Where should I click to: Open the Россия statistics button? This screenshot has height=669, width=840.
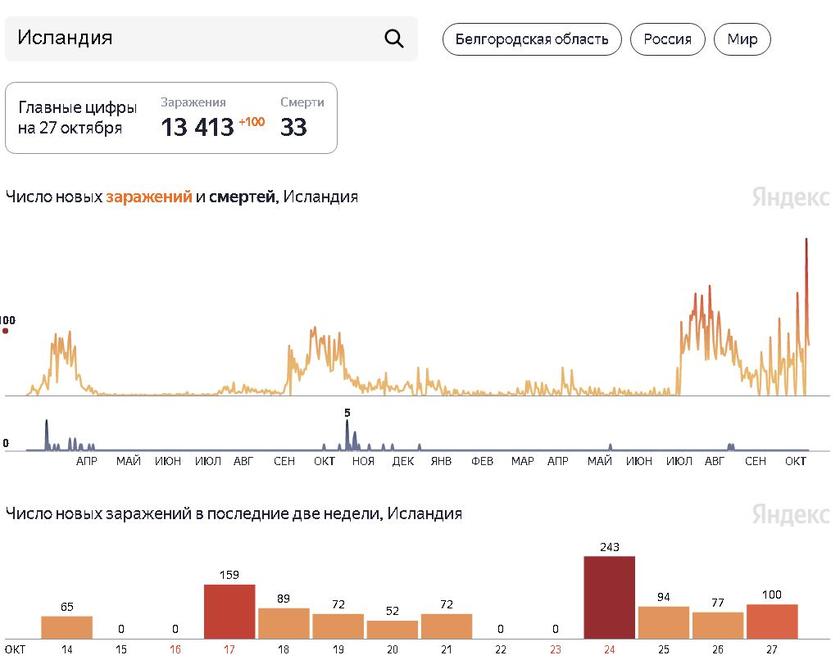click(668, 39)
